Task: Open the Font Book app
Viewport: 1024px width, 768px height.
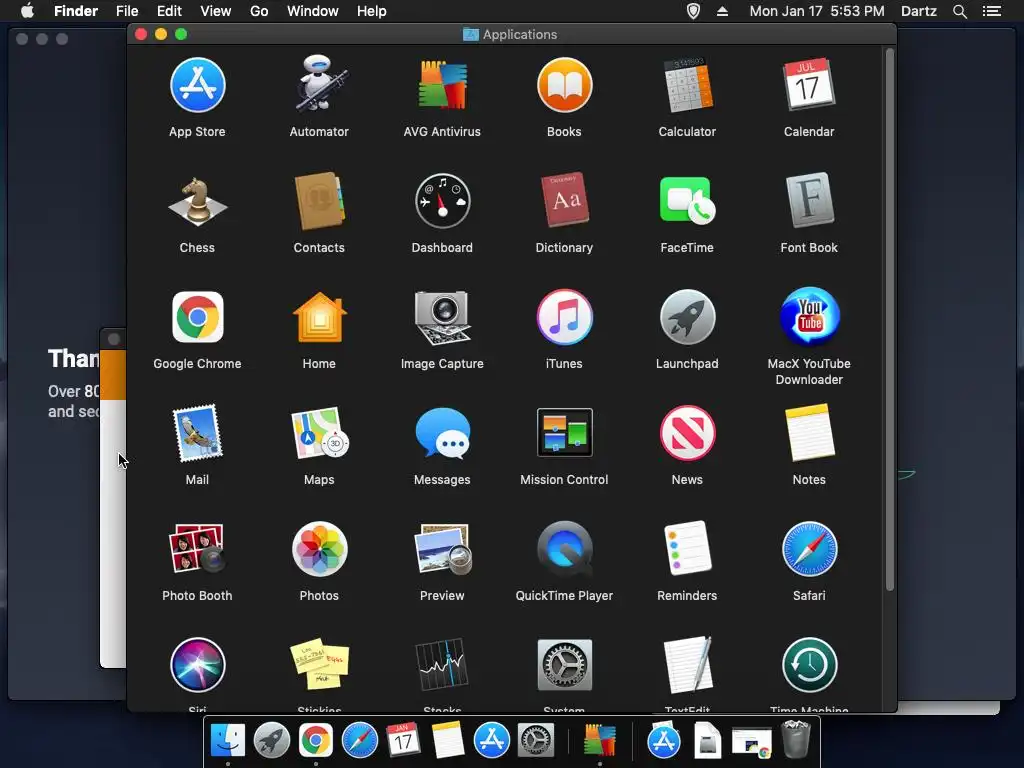Action: 808,200
